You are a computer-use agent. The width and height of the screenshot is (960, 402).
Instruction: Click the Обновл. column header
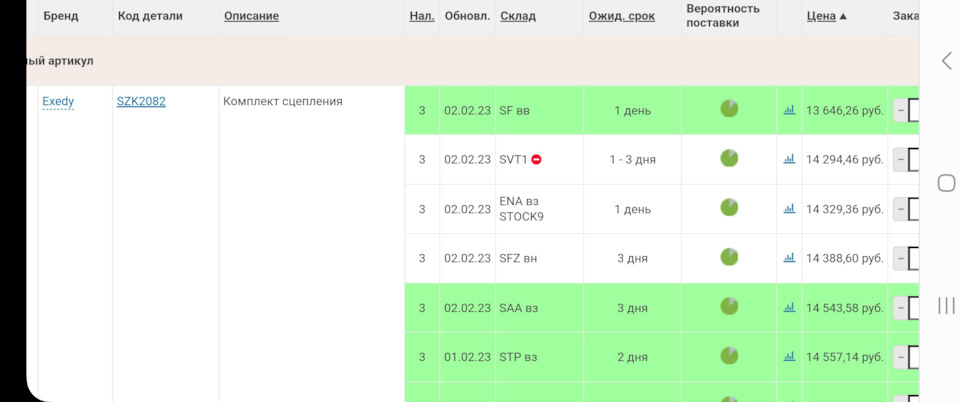pos(467,17)
